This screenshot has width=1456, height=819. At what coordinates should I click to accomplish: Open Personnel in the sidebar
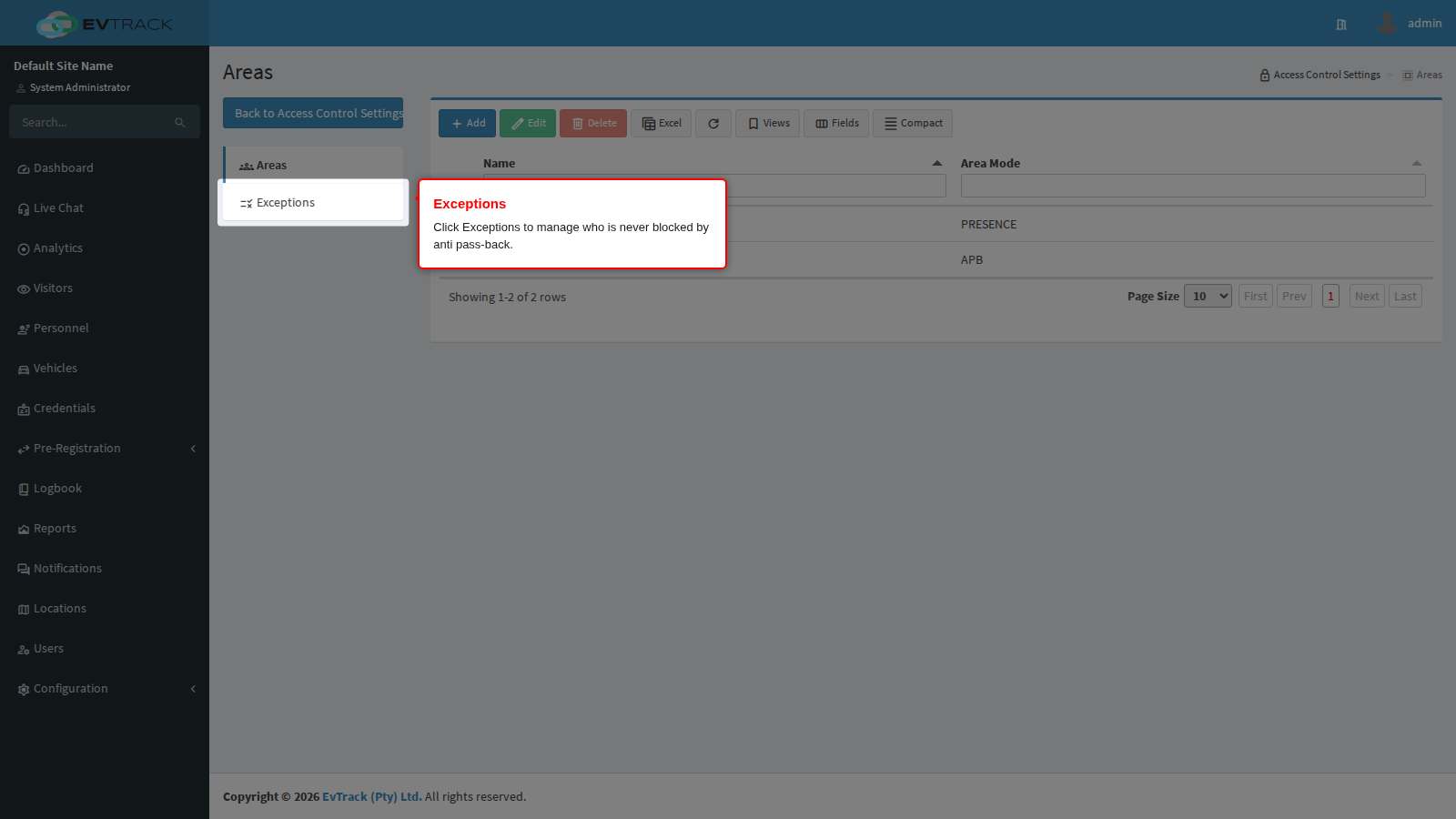pyautogui.click(x=105, y=329)
